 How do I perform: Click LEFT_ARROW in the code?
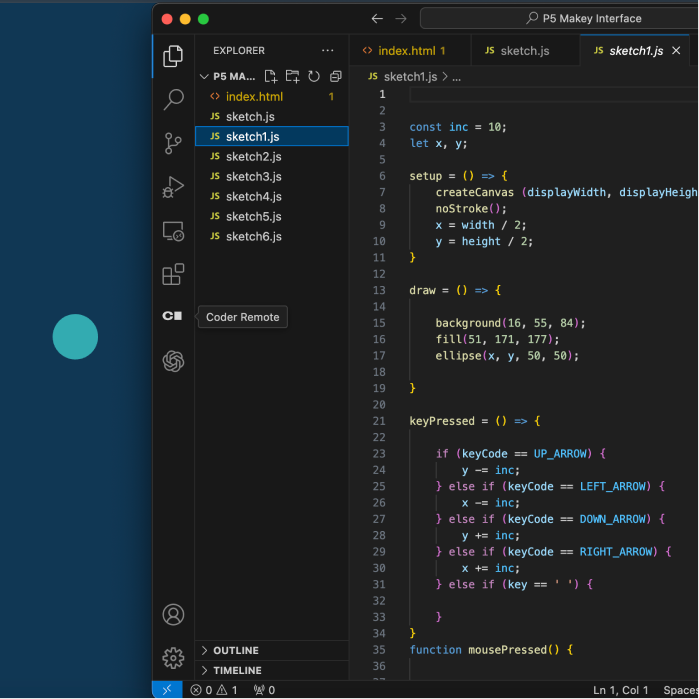click(613, 486)
